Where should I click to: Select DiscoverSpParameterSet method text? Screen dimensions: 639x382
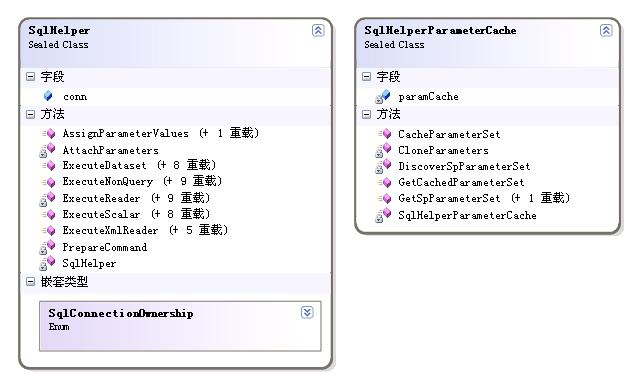464,166
